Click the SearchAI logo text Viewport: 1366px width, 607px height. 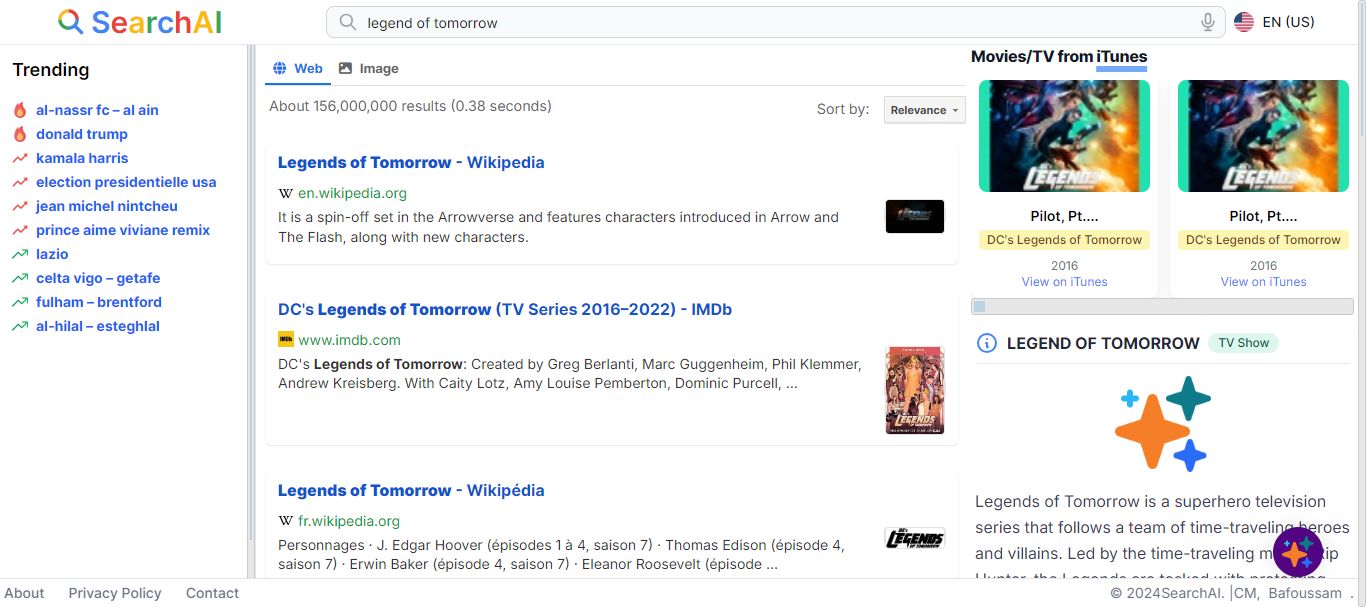156,22
